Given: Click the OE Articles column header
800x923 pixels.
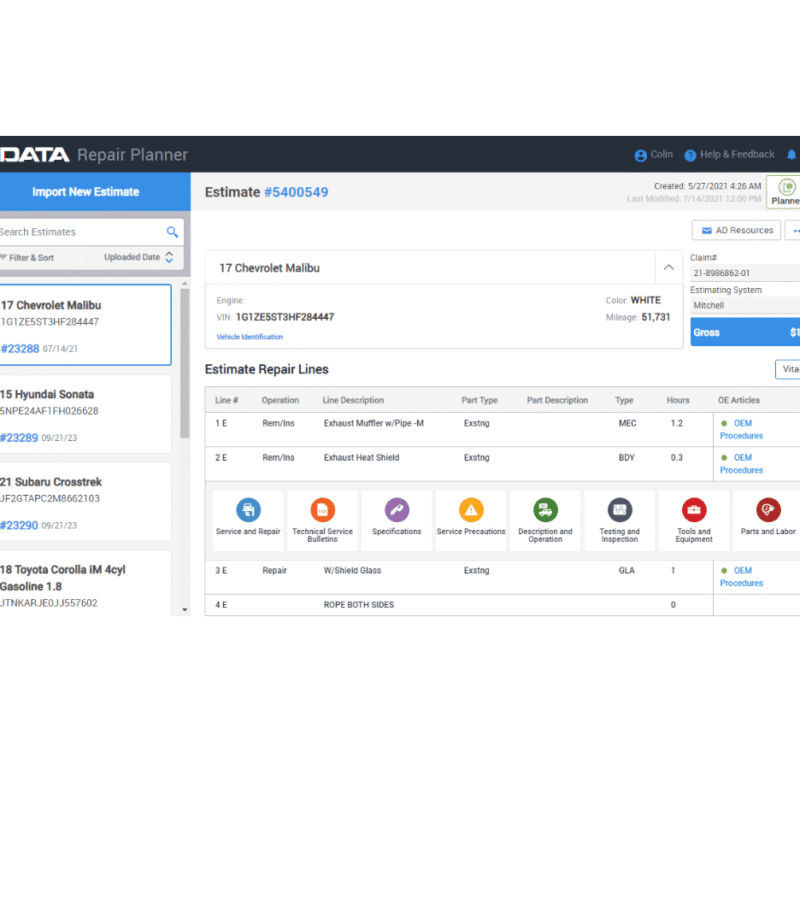Looking at the screenshot, I should click(x=739, y=400).
